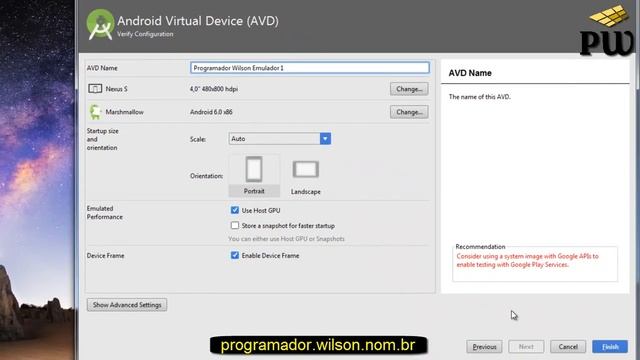Click the Device Frame label
This screenshot has width=640, height=360.
[105, 256]
